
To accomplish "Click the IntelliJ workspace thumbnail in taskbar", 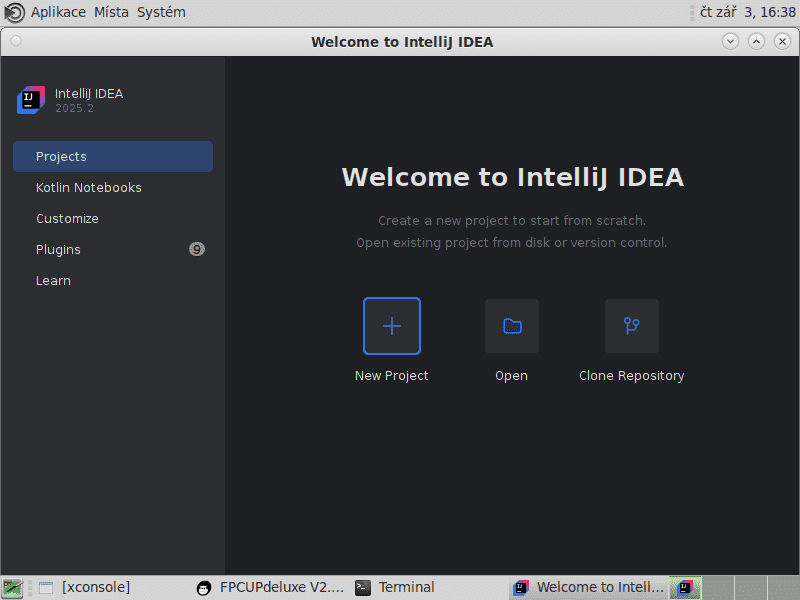I will [685, 588].
